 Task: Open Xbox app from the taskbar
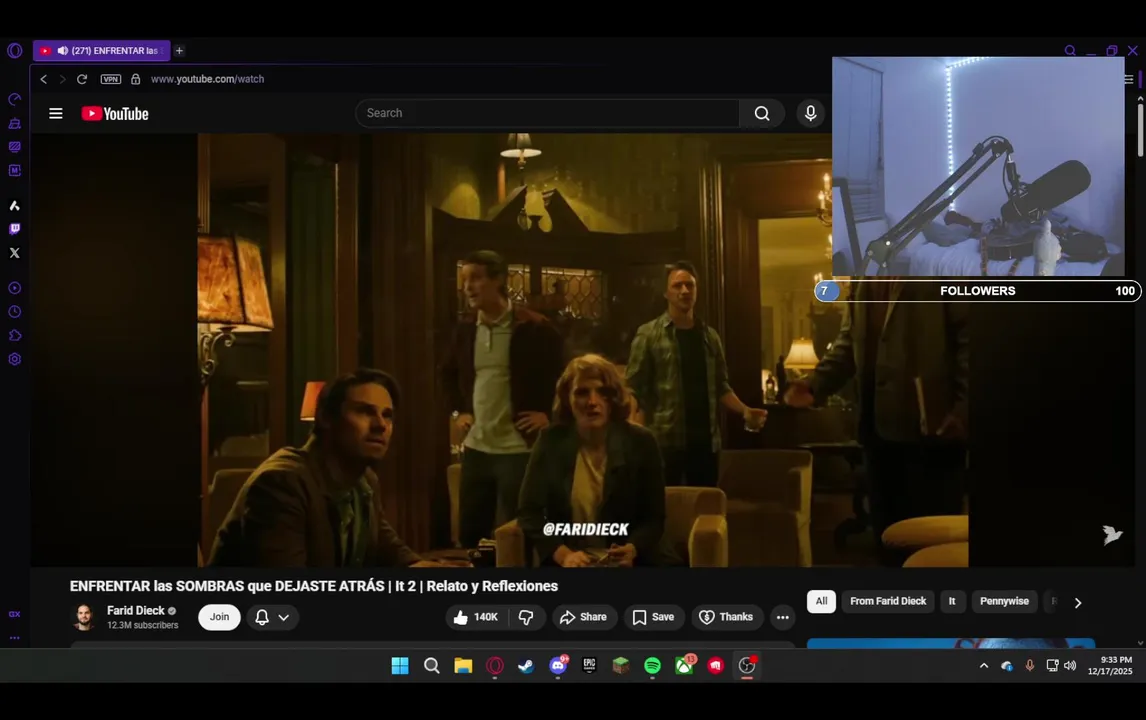click(684, 665)
